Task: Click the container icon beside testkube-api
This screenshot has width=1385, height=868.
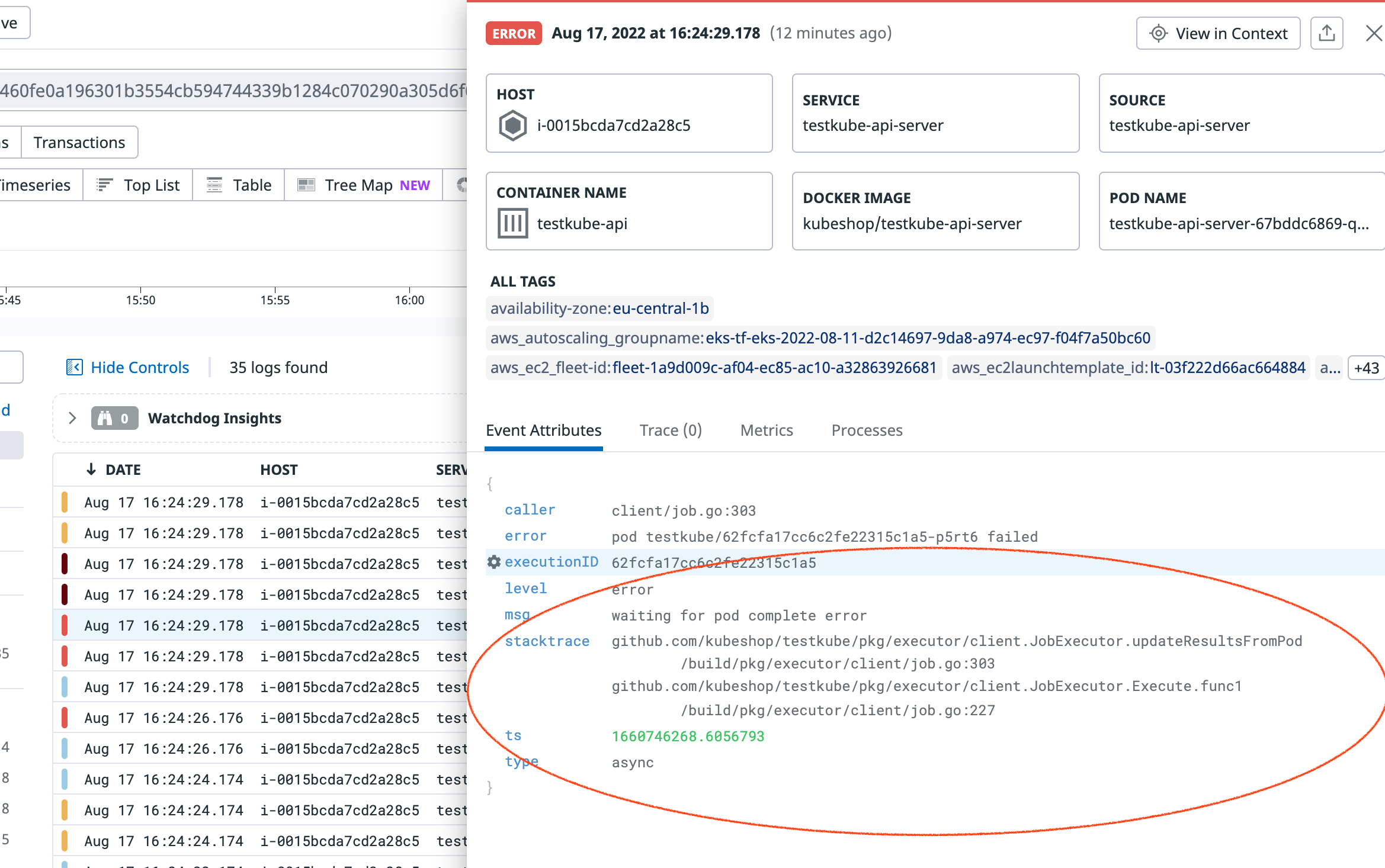Action: tap(513, 223)
